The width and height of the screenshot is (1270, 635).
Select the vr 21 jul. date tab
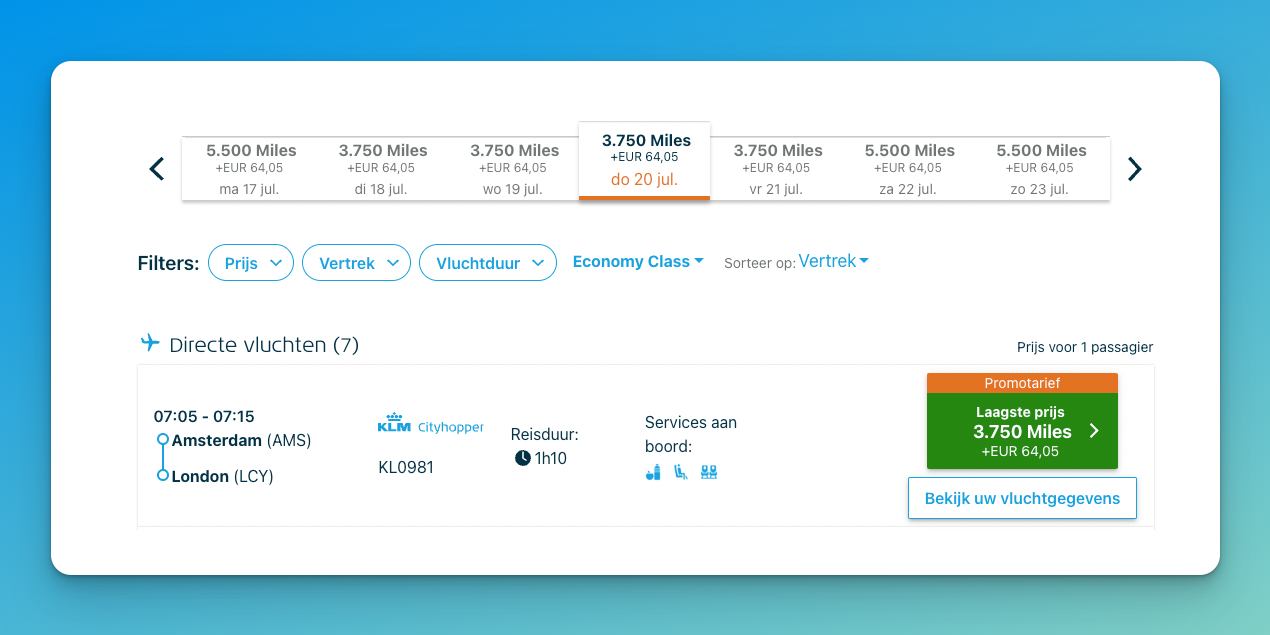click(x=778, y=169)
